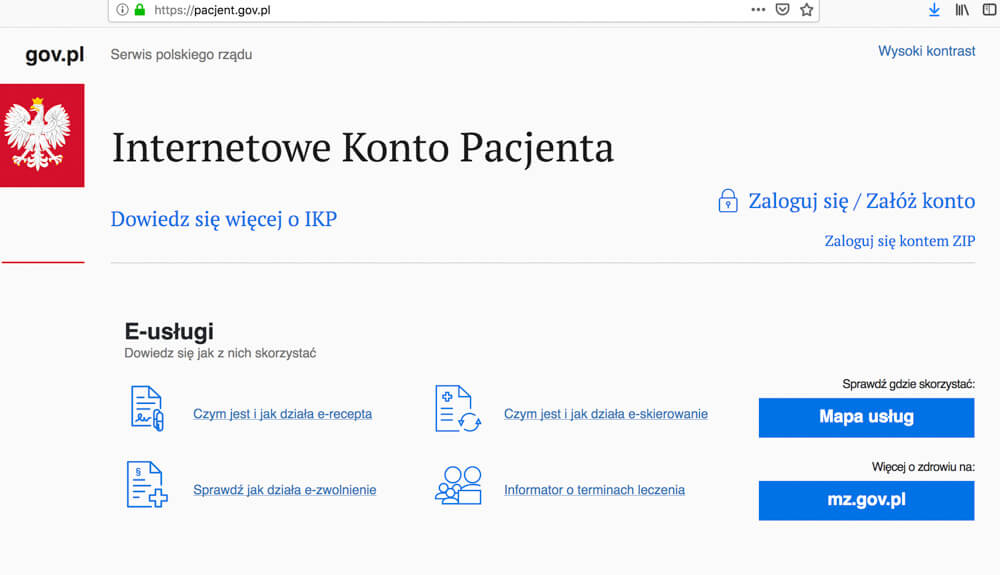The width and height of the screenshot is (1000, 575).
Task: Click the Internetowe Konto Pacjenta heading
Action: tap(362, 148)
